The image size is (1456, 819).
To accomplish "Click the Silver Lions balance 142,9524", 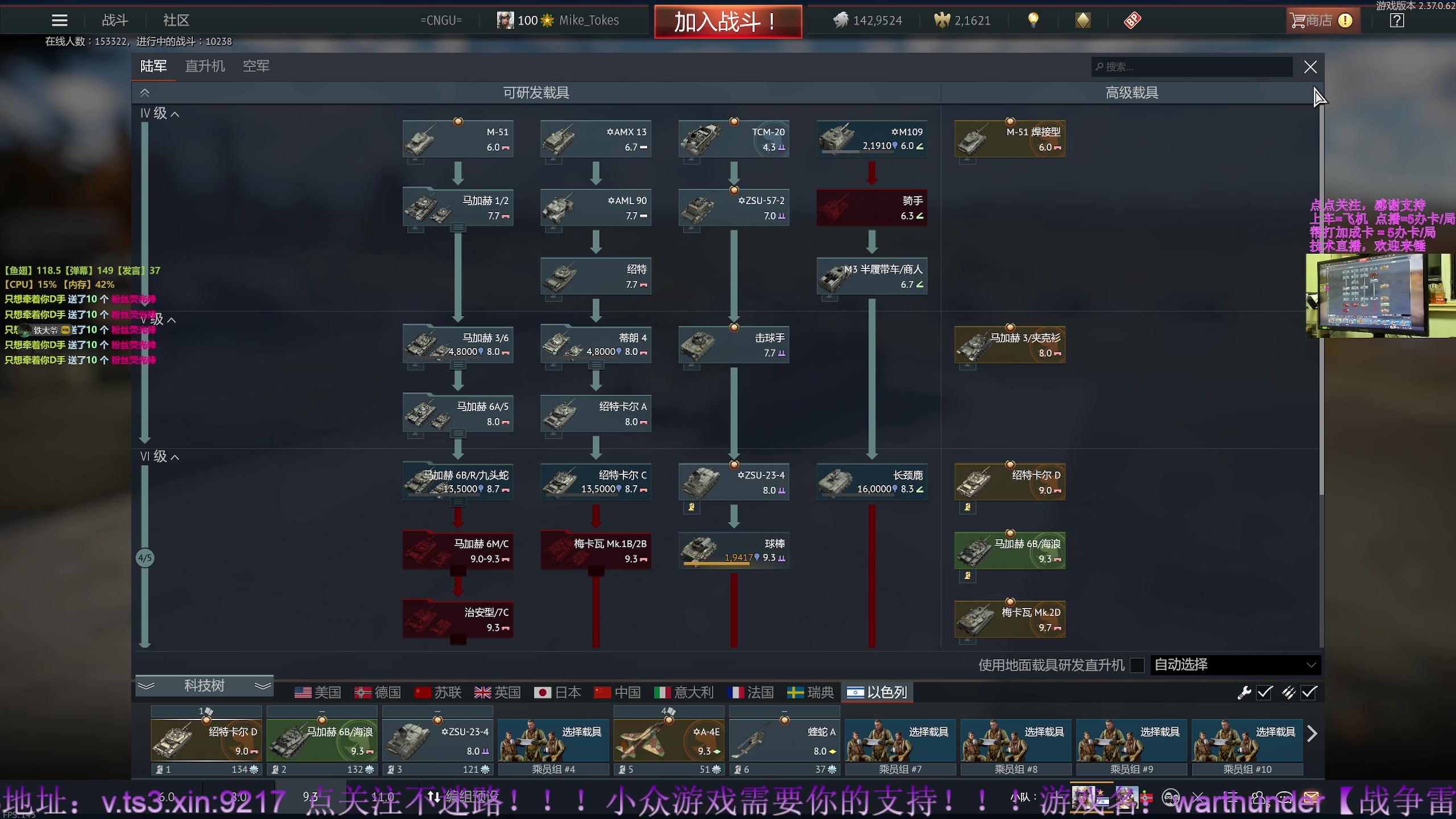I will click(868, 20).
